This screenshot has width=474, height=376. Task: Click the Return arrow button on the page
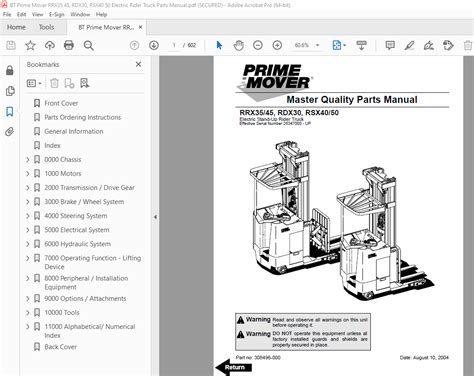233,367
